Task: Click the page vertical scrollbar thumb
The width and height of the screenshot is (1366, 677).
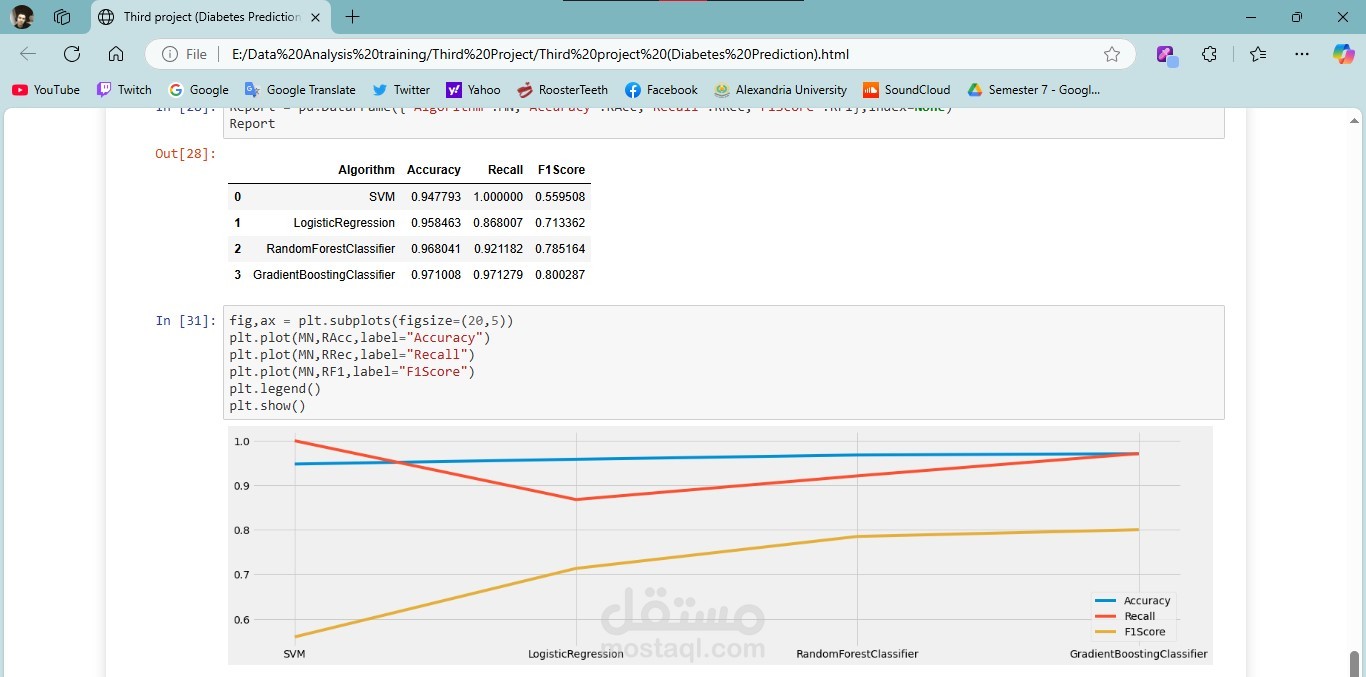Action: (1355, 664)
